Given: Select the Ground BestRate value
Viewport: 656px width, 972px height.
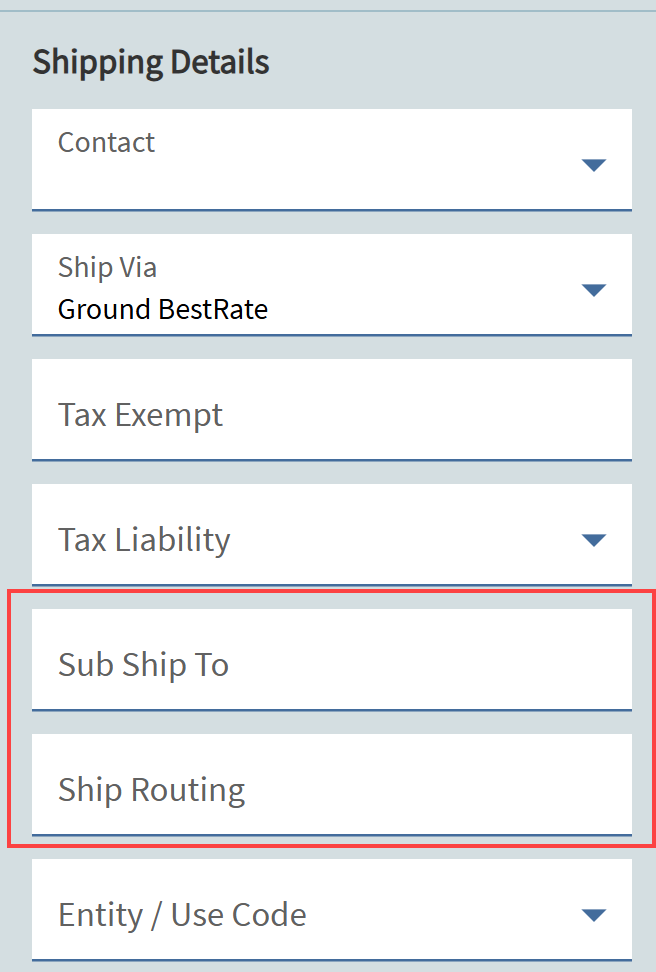Looking at the screenshot, I should coord(163,309).
